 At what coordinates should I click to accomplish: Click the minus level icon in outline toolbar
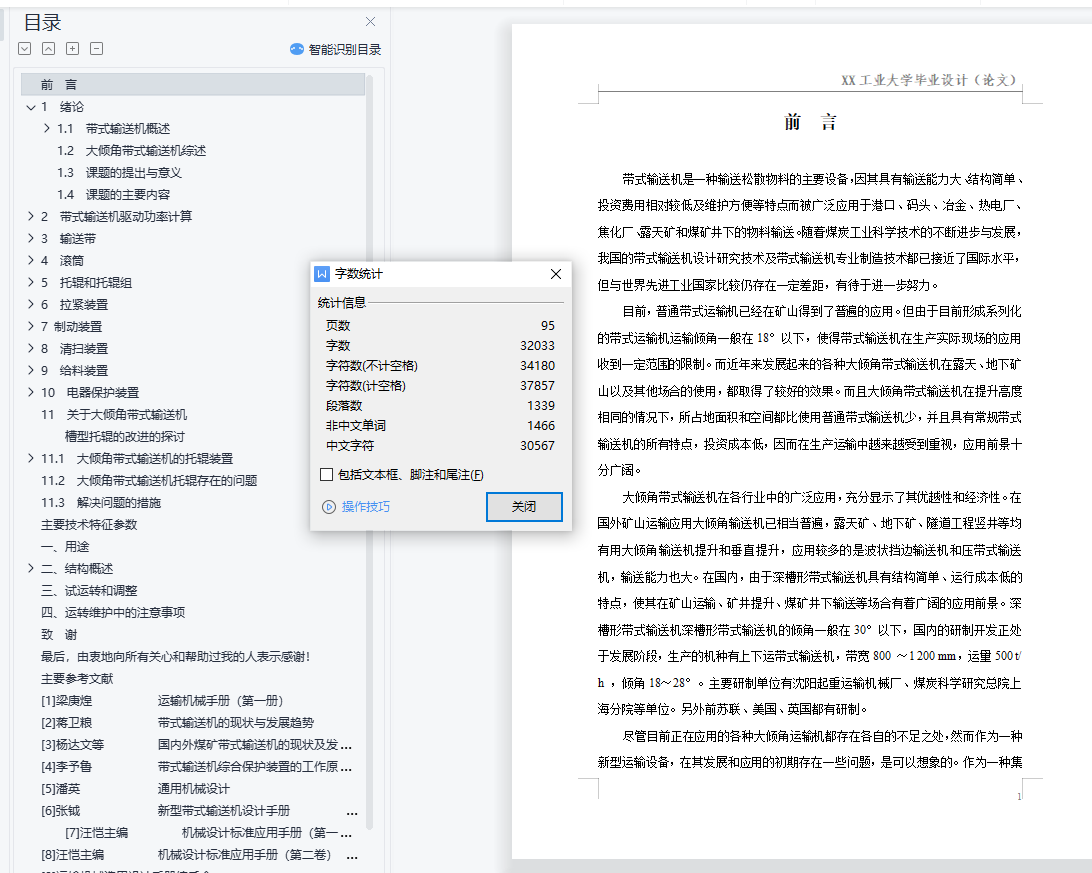click(x=97, y=49)
